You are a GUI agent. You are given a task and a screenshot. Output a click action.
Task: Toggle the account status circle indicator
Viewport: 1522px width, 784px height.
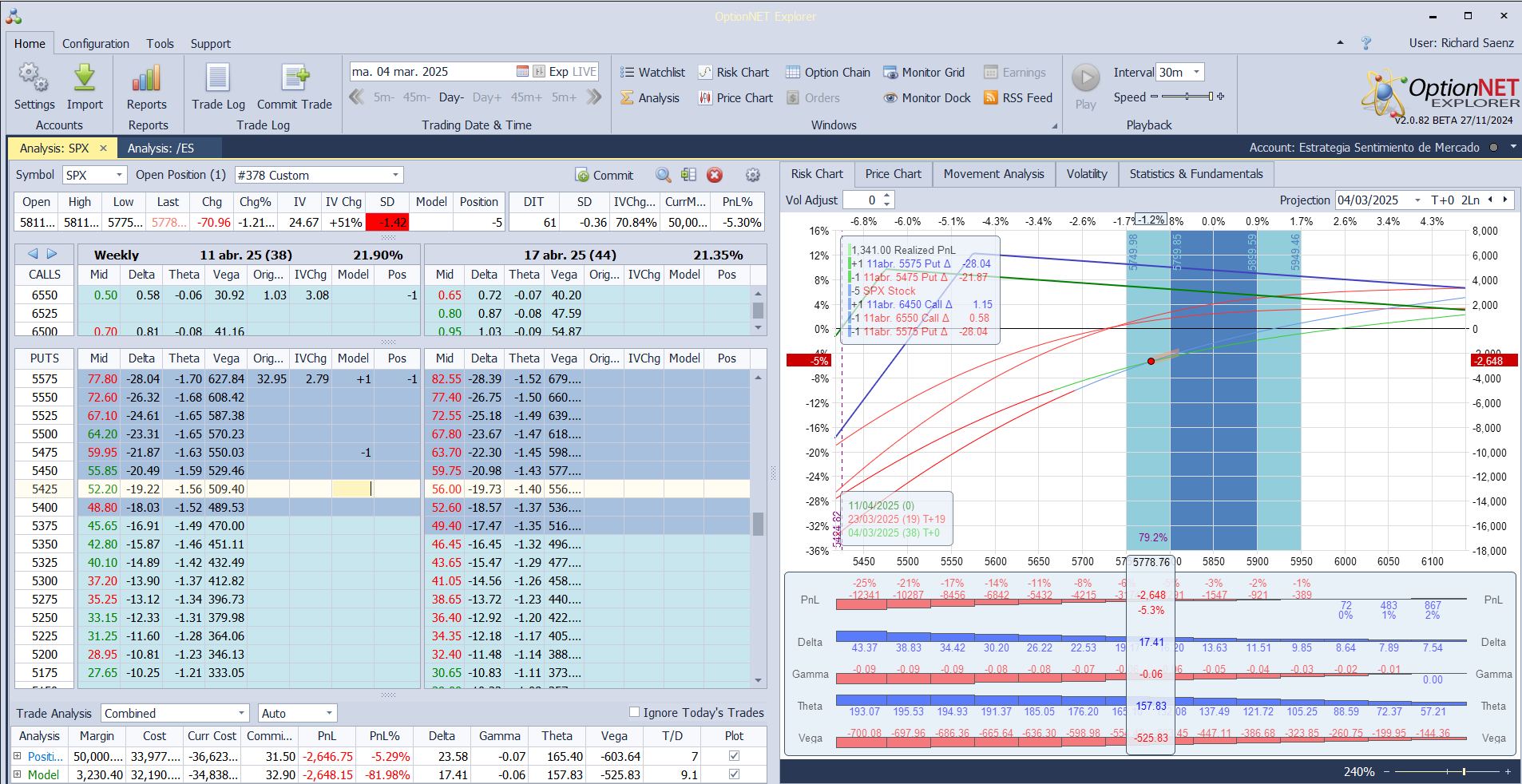[x=1494, y=148]
